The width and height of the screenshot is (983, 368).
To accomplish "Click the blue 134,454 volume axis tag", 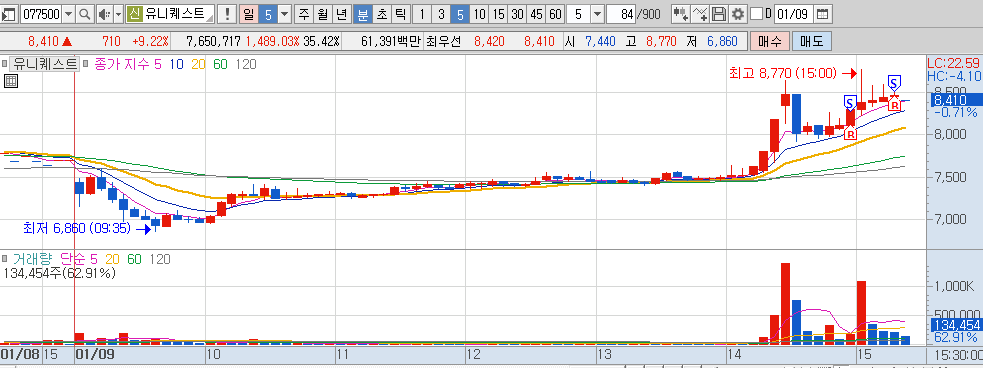I will click(956, 325).
